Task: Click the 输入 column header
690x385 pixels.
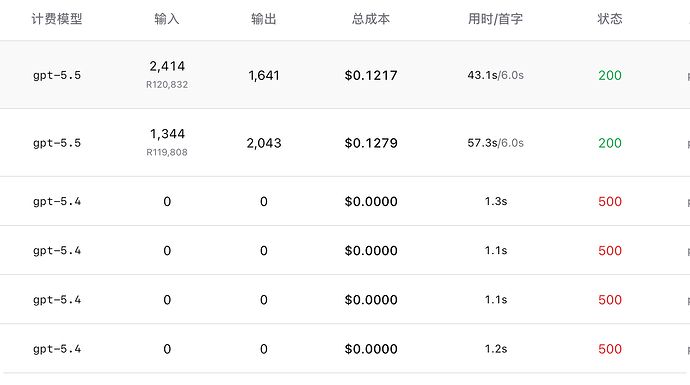Action: [167, 19]
